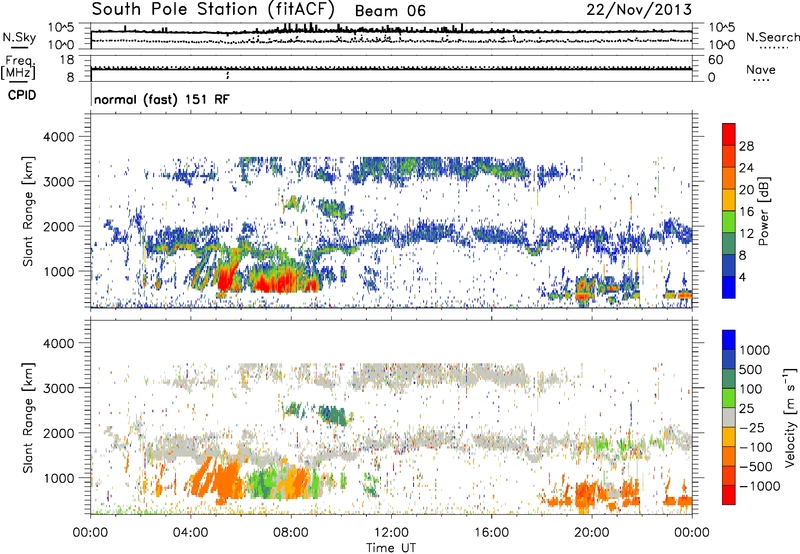Screen dimensions: 800x554
Task: Click the date '22/Nov/2013'
Action: [x=639, y=10]
